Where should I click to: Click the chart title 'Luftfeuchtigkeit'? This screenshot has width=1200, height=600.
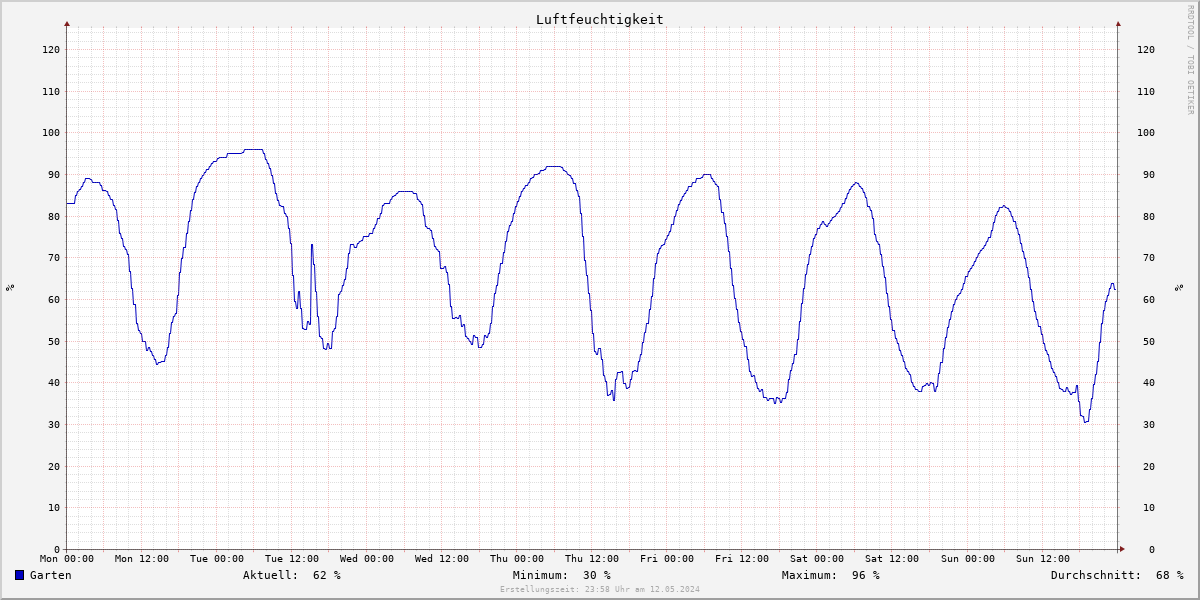pos(599,19)
